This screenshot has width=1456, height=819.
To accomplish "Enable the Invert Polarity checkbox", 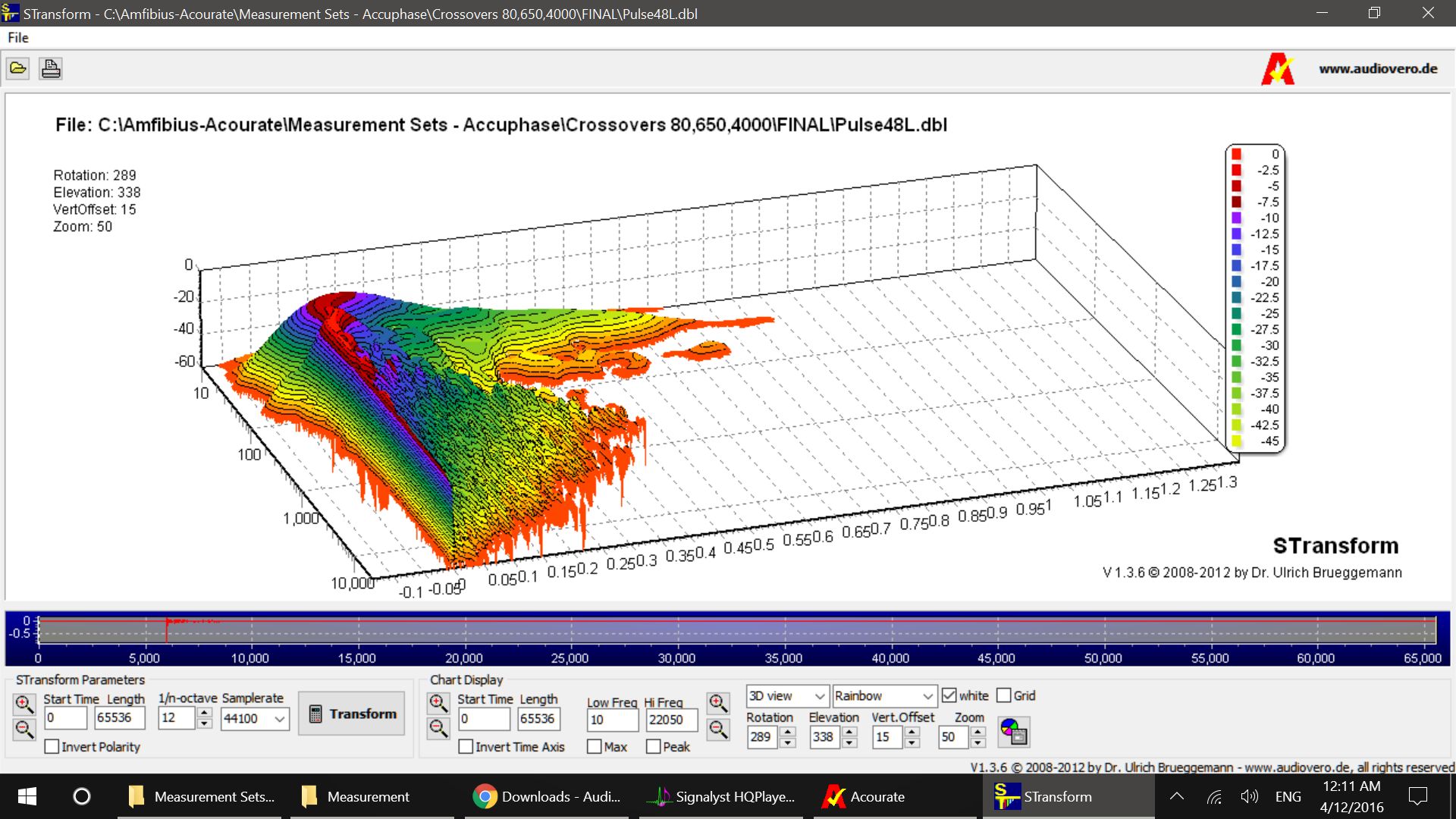I will coord(52,747).
